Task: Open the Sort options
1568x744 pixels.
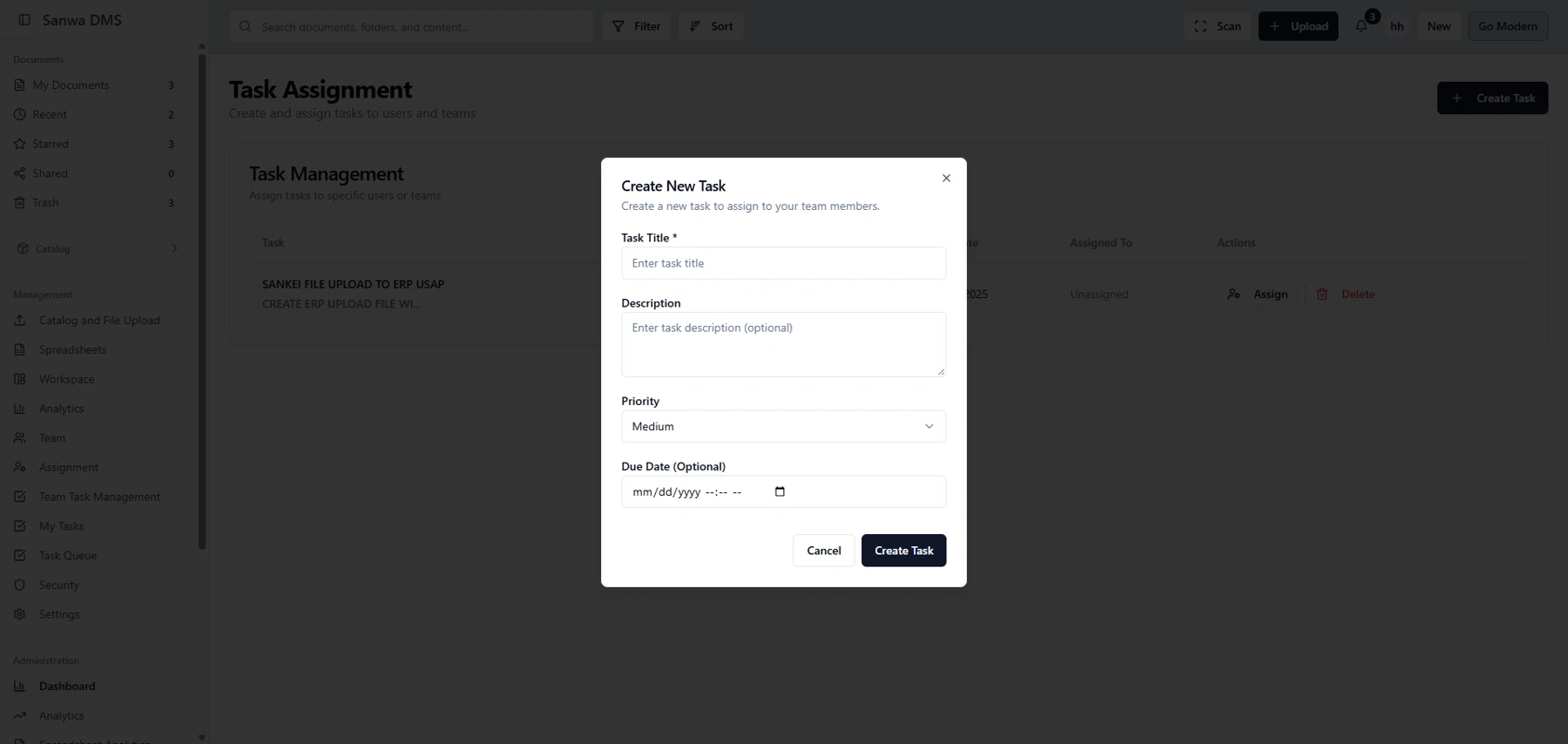Action: click(711, 26)
